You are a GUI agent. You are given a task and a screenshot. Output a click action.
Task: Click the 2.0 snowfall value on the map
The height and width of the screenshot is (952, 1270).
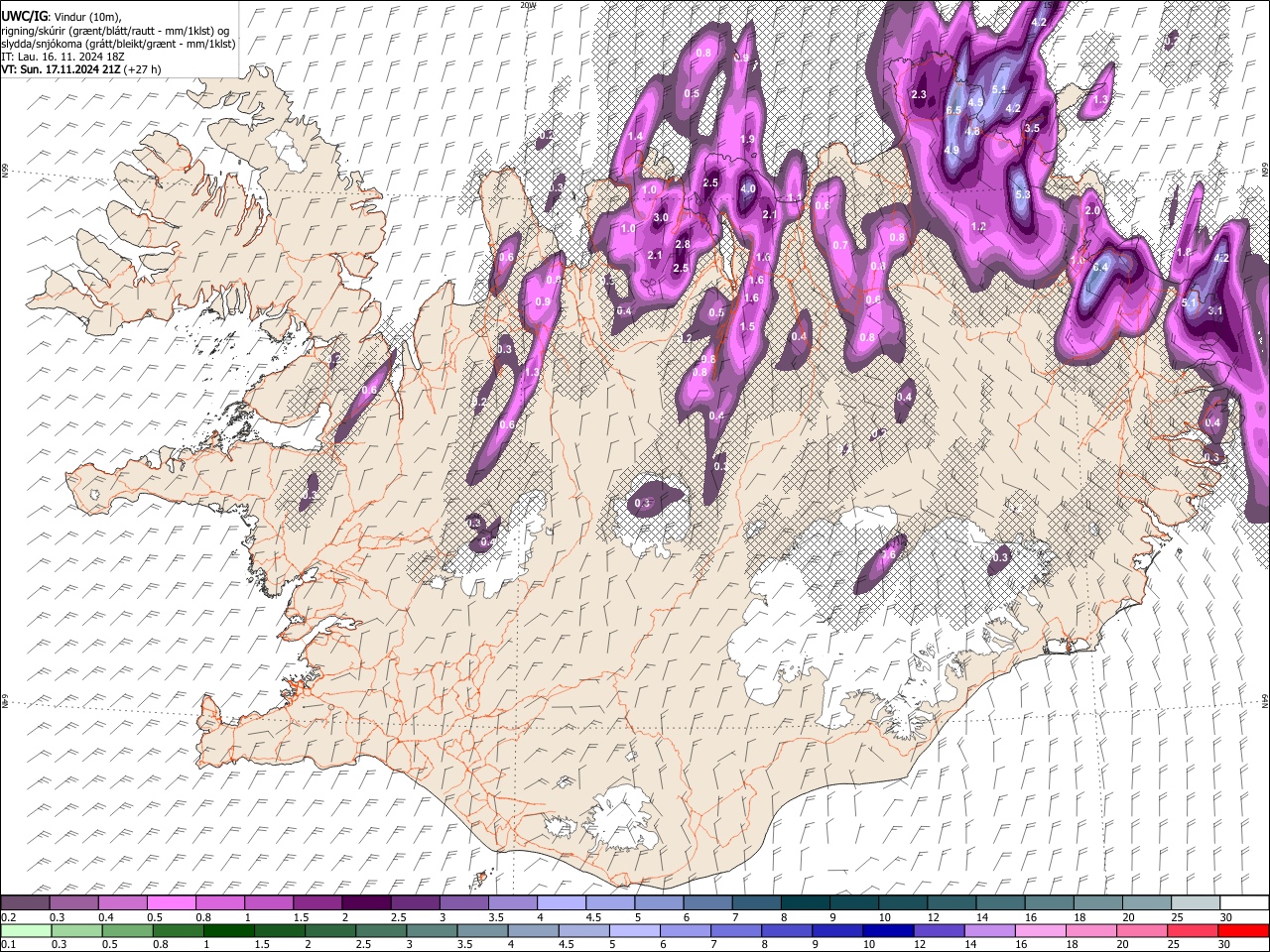1093,210
